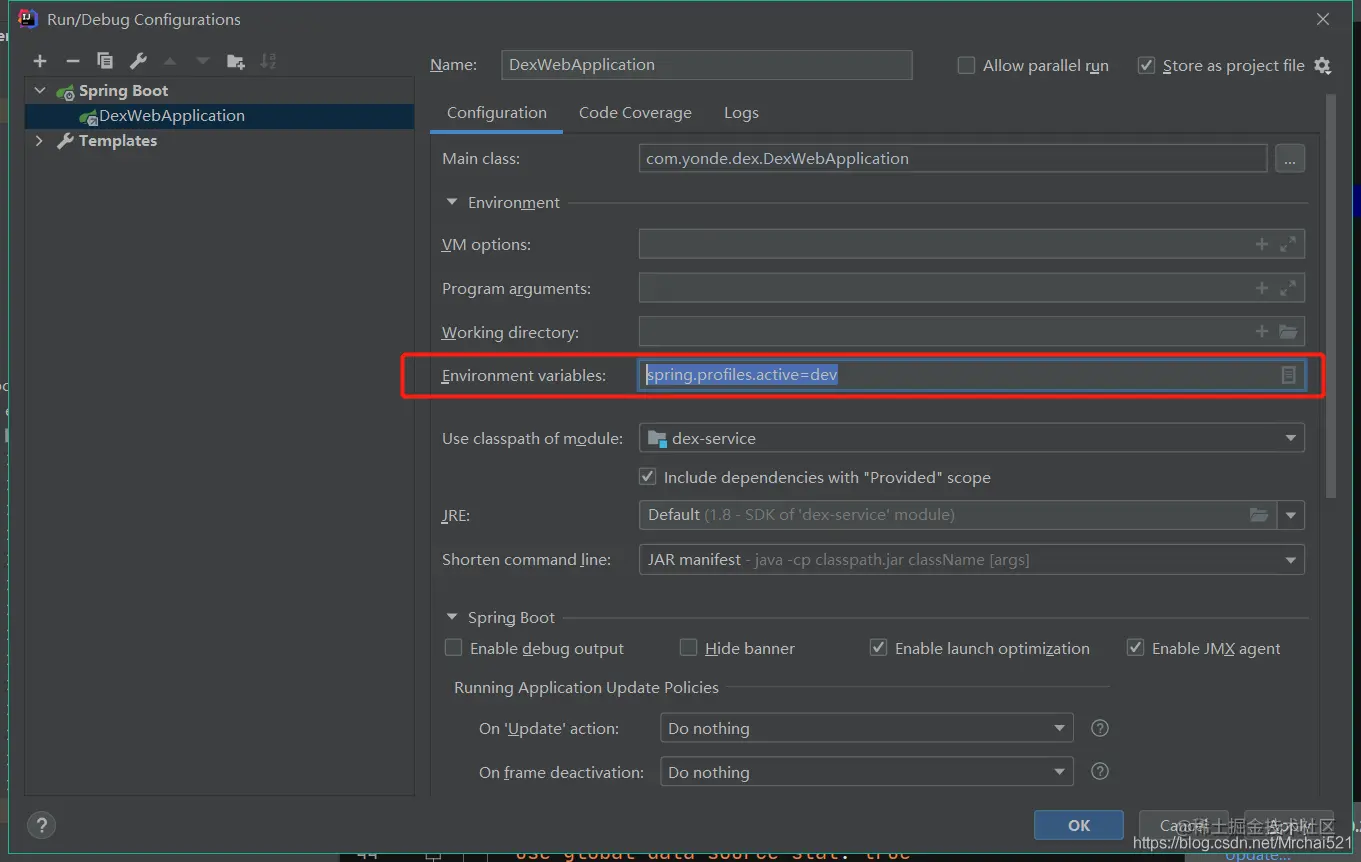Open Use classpath of module dropdown

[971, 438]
